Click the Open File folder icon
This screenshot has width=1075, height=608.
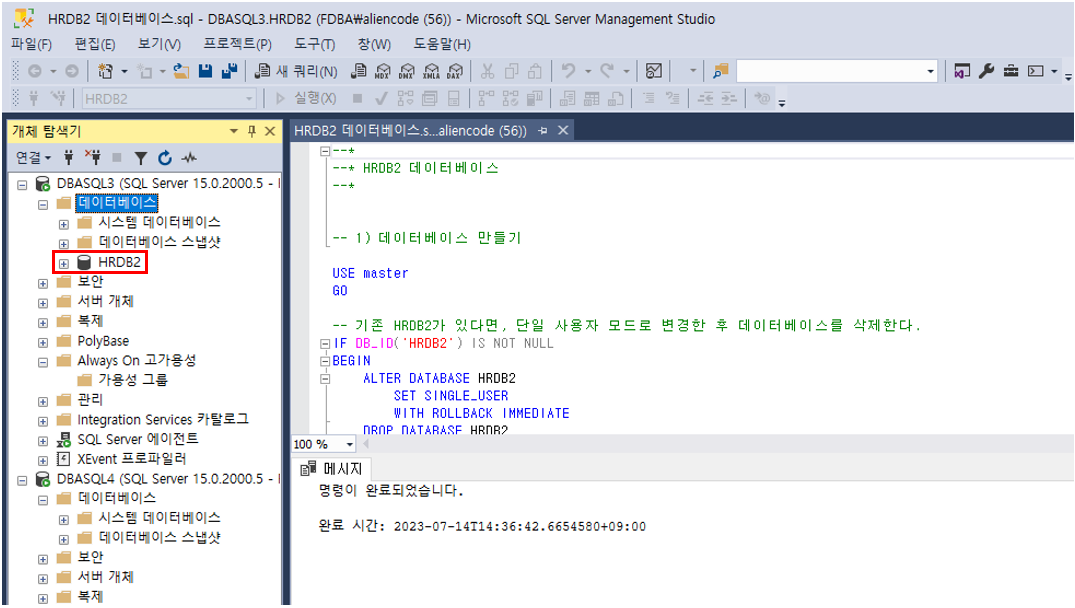(181, 71)
